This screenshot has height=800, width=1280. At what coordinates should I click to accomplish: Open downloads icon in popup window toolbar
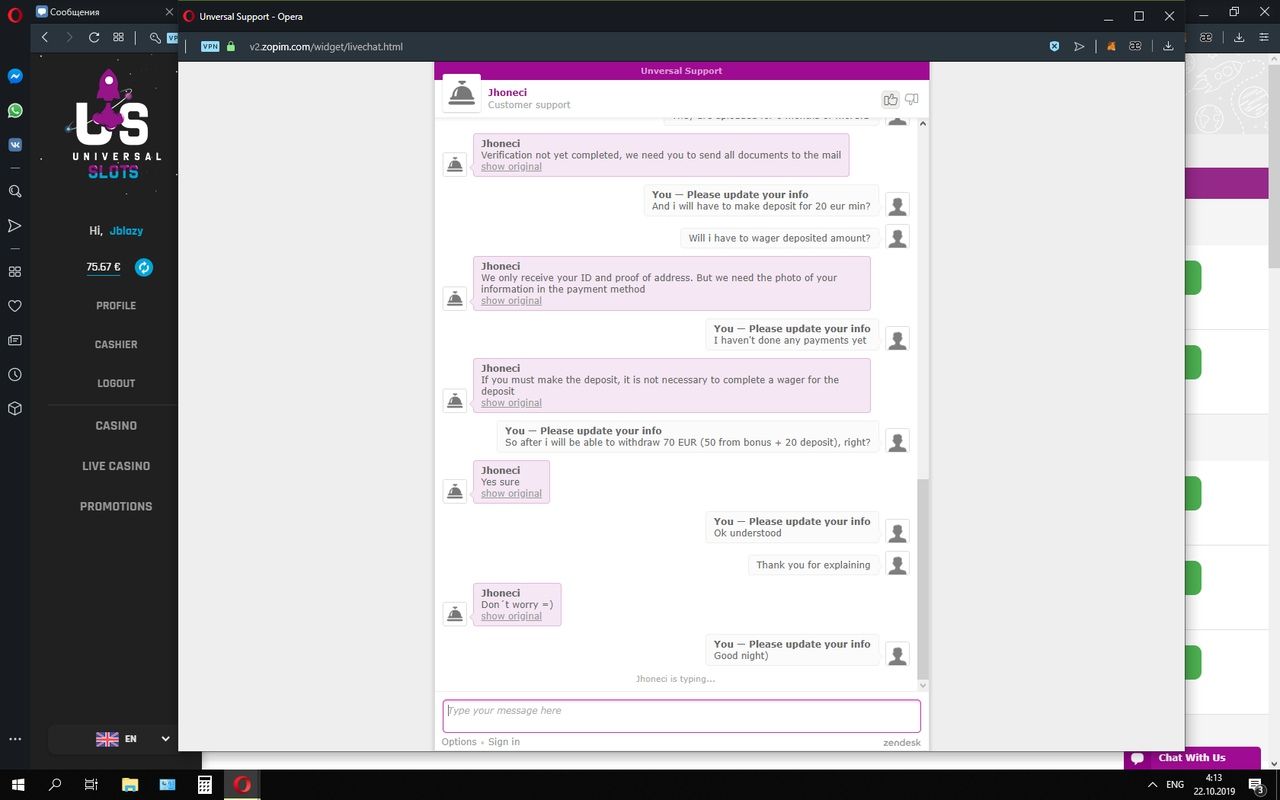pyautogui.click(x=1168, y=46)
